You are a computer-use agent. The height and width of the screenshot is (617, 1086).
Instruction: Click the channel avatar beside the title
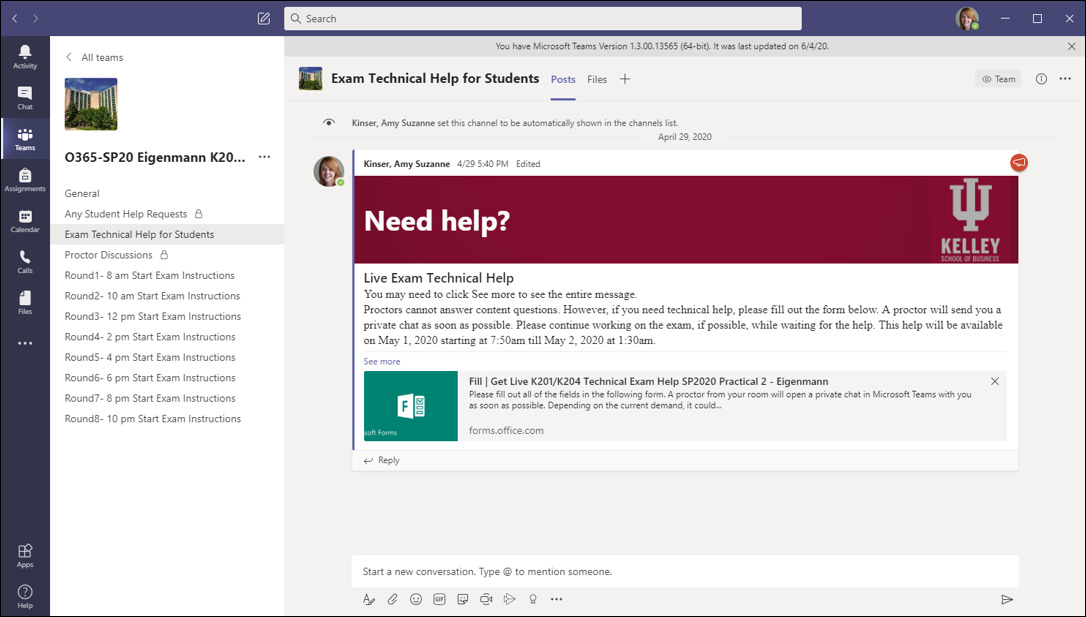coord(310,79)
